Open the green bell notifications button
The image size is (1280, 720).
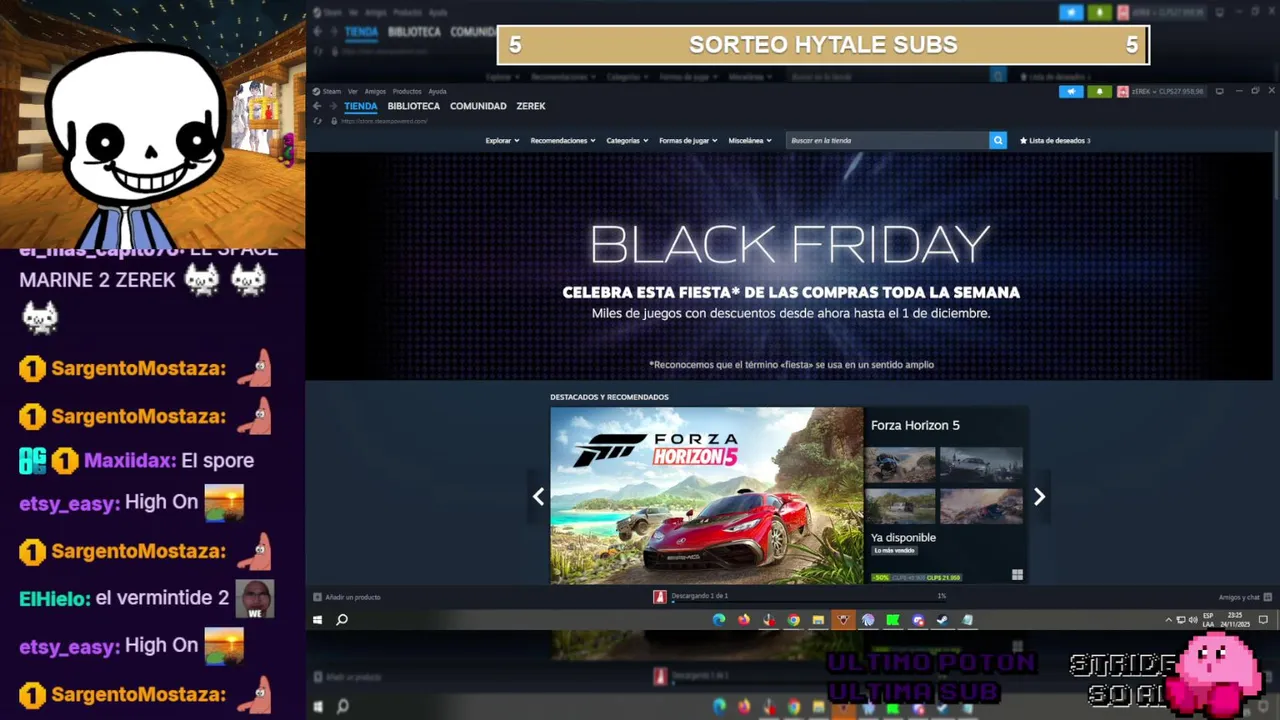(1099, 91)
